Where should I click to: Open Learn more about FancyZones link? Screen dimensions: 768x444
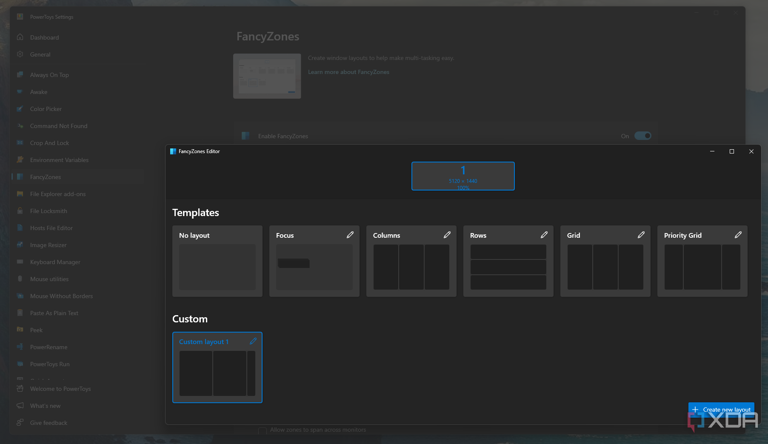click(x=348, y=72)
